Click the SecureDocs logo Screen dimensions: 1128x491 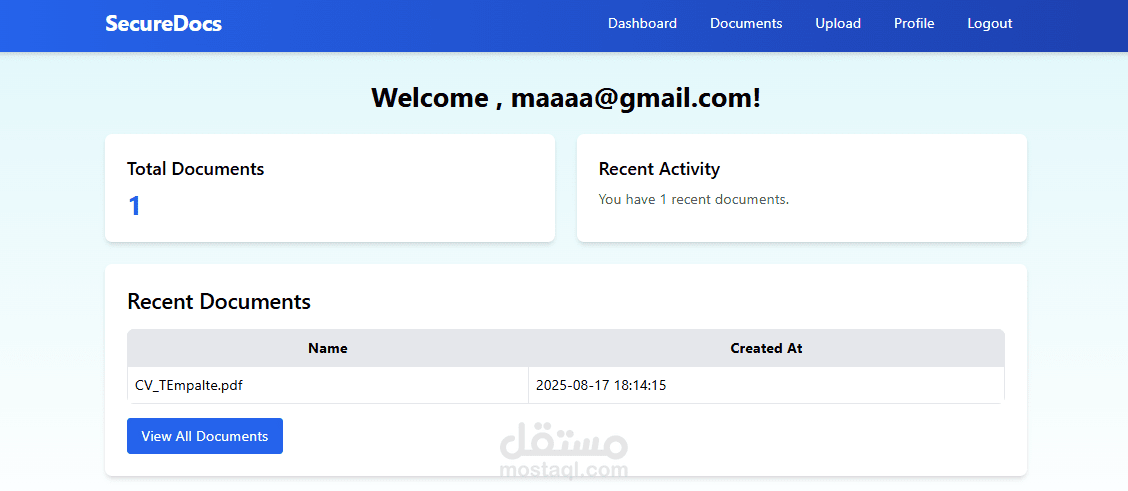tap(163, 24)
